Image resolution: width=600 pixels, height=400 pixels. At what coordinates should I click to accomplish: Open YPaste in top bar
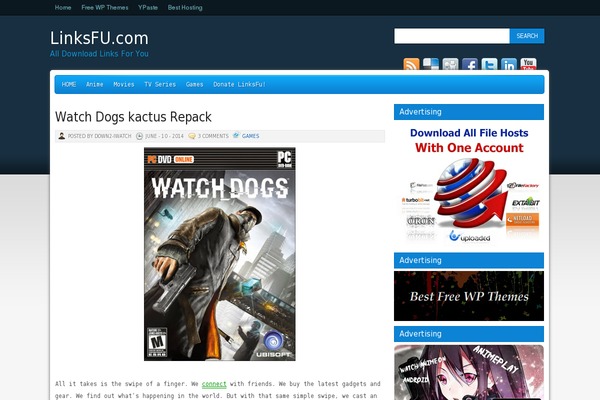(x=148, y=7)
